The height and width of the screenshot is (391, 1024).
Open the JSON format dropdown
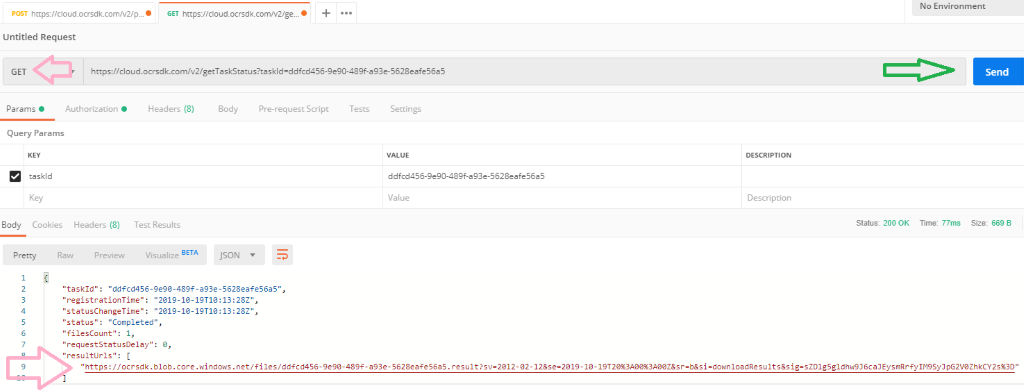239,255
